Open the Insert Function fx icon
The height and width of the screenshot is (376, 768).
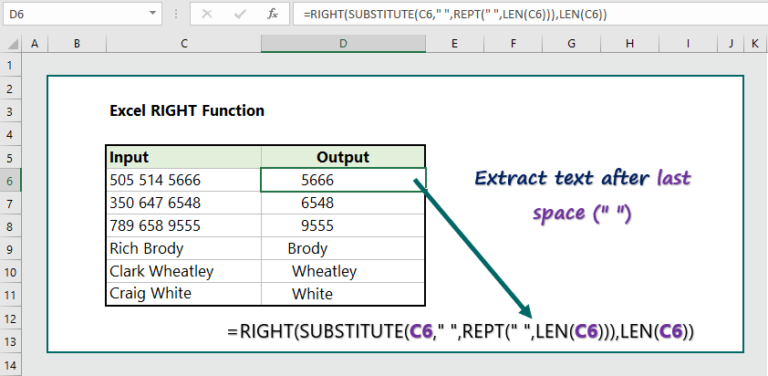(273, 14)
